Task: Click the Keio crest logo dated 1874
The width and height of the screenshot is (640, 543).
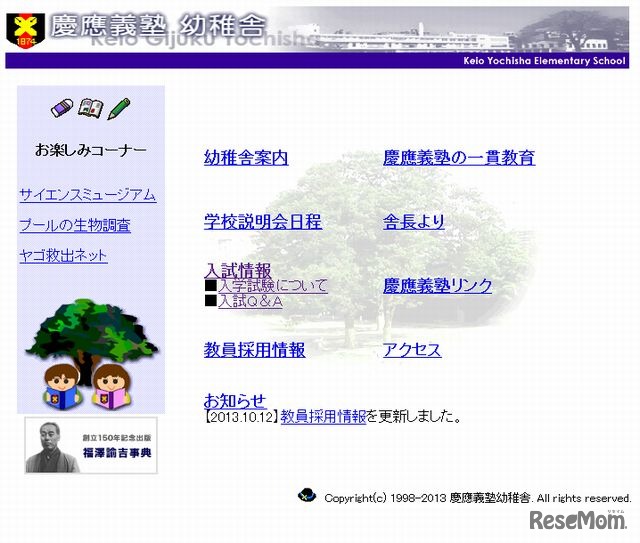Action: click(x=25, y=30)
